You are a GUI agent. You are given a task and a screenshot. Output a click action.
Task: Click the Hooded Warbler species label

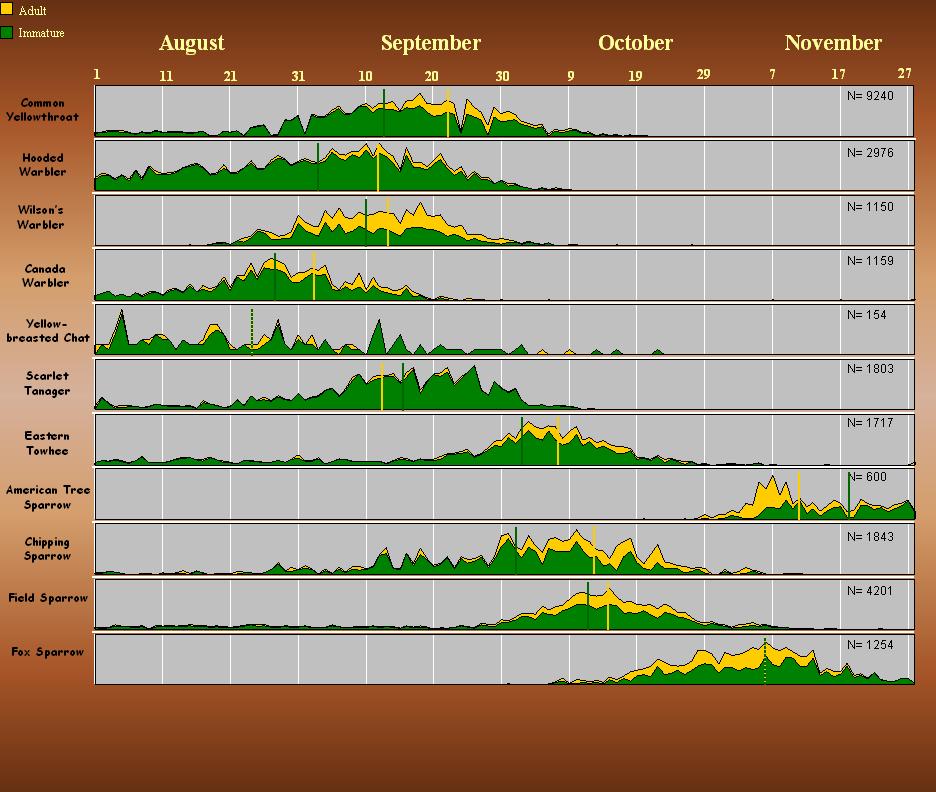pos(43,165)
